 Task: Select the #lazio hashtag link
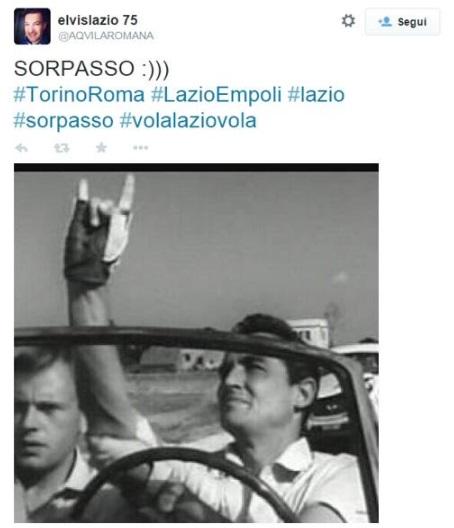pyautogui.click(x=316, y=94)
